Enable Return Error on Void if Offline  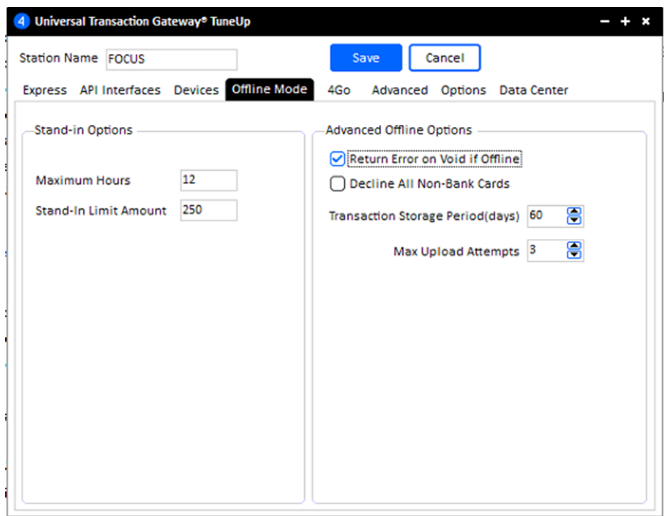pyautogui.click(x=337, y=159)
